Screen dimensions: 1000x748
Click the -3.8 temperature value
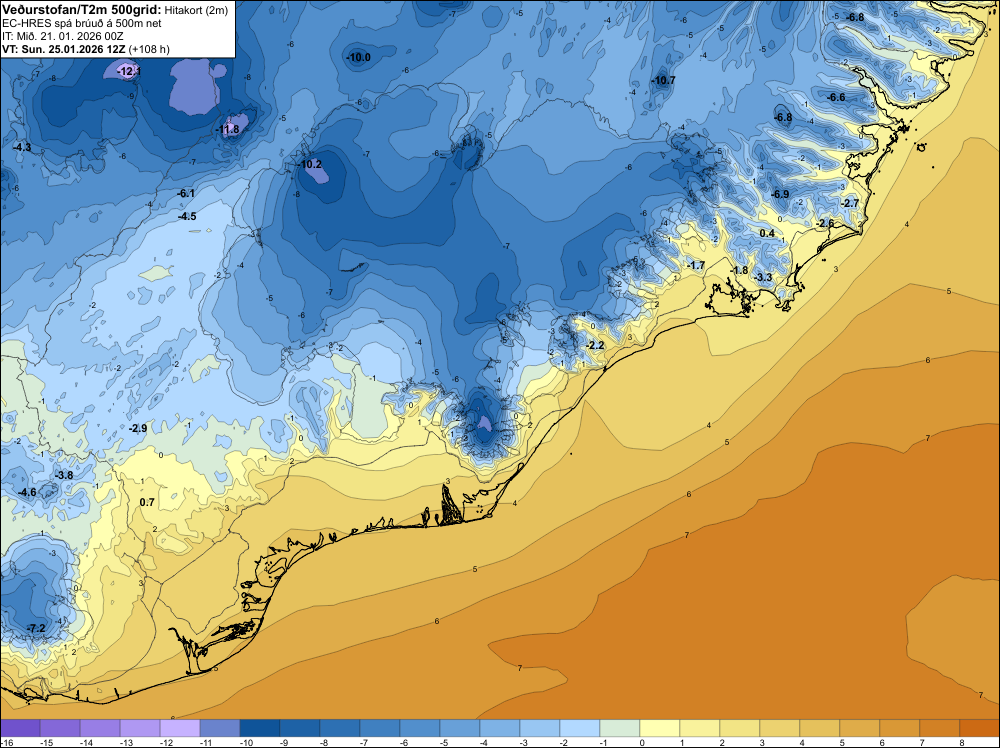click(x=64, y=475)
